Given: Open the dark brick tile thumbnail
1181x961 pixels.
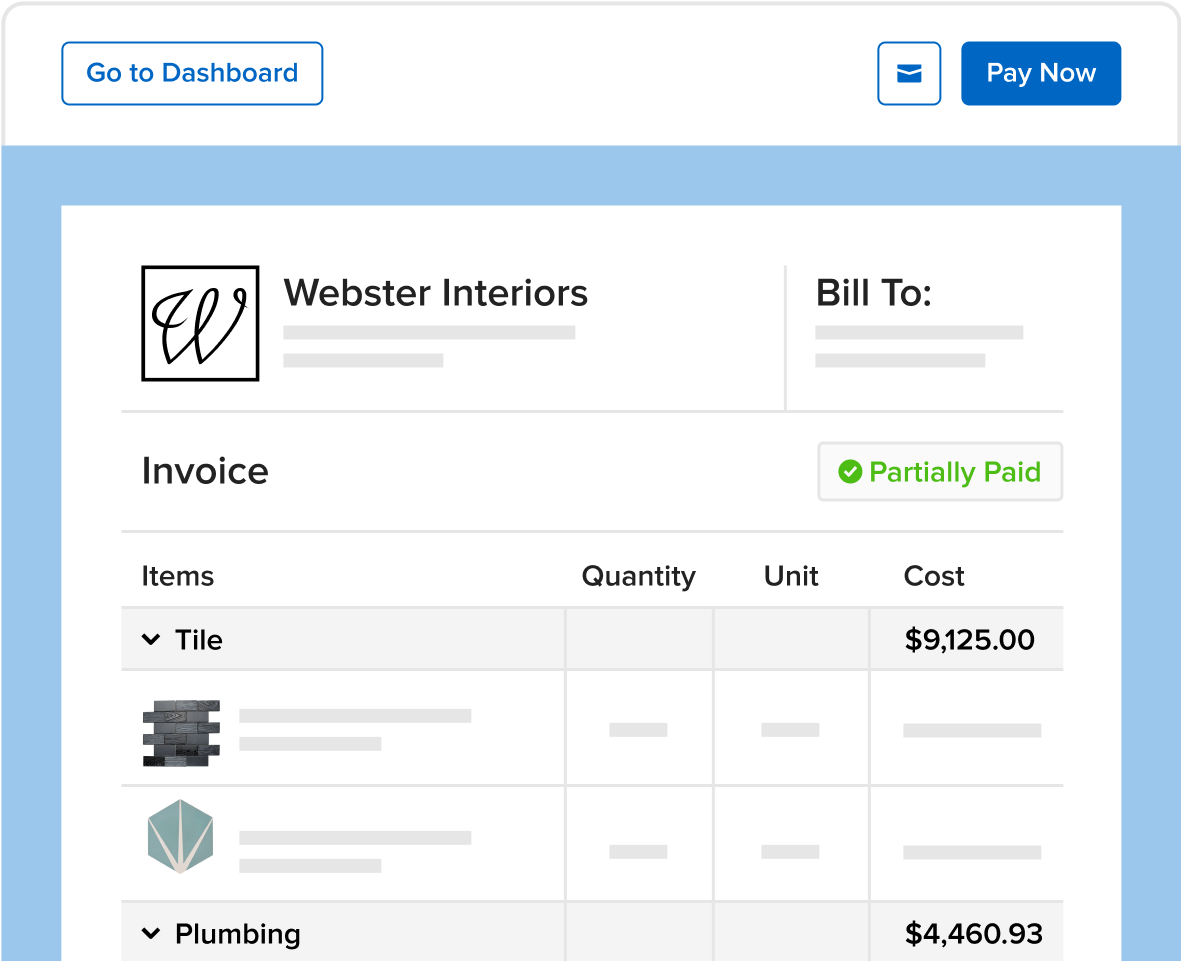Looking at the screenshot, I should 182,733.
